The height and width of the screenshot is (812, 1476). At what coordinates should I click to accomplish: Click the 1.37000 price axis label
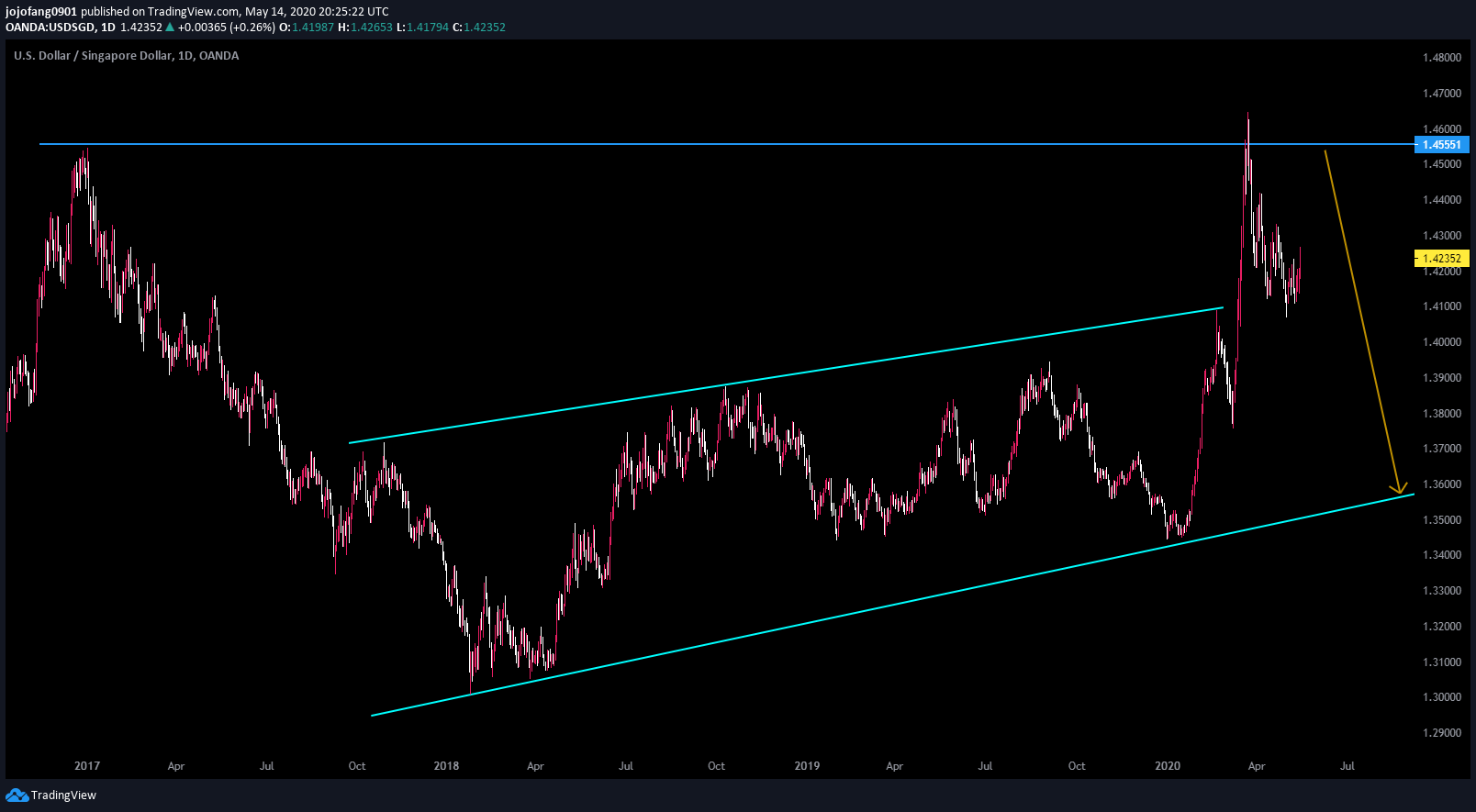[1442, 449]
